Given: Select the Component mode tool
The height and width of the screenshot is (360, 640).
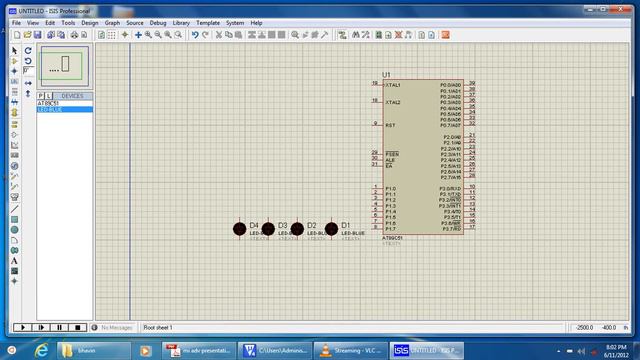Looking at the screenshot, I should coord(14,61).
